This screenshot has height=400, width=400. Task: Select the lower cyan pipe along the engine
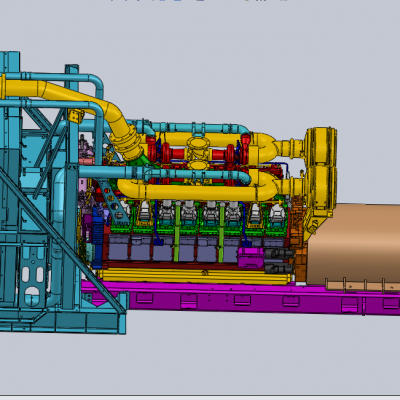[163, 173]
